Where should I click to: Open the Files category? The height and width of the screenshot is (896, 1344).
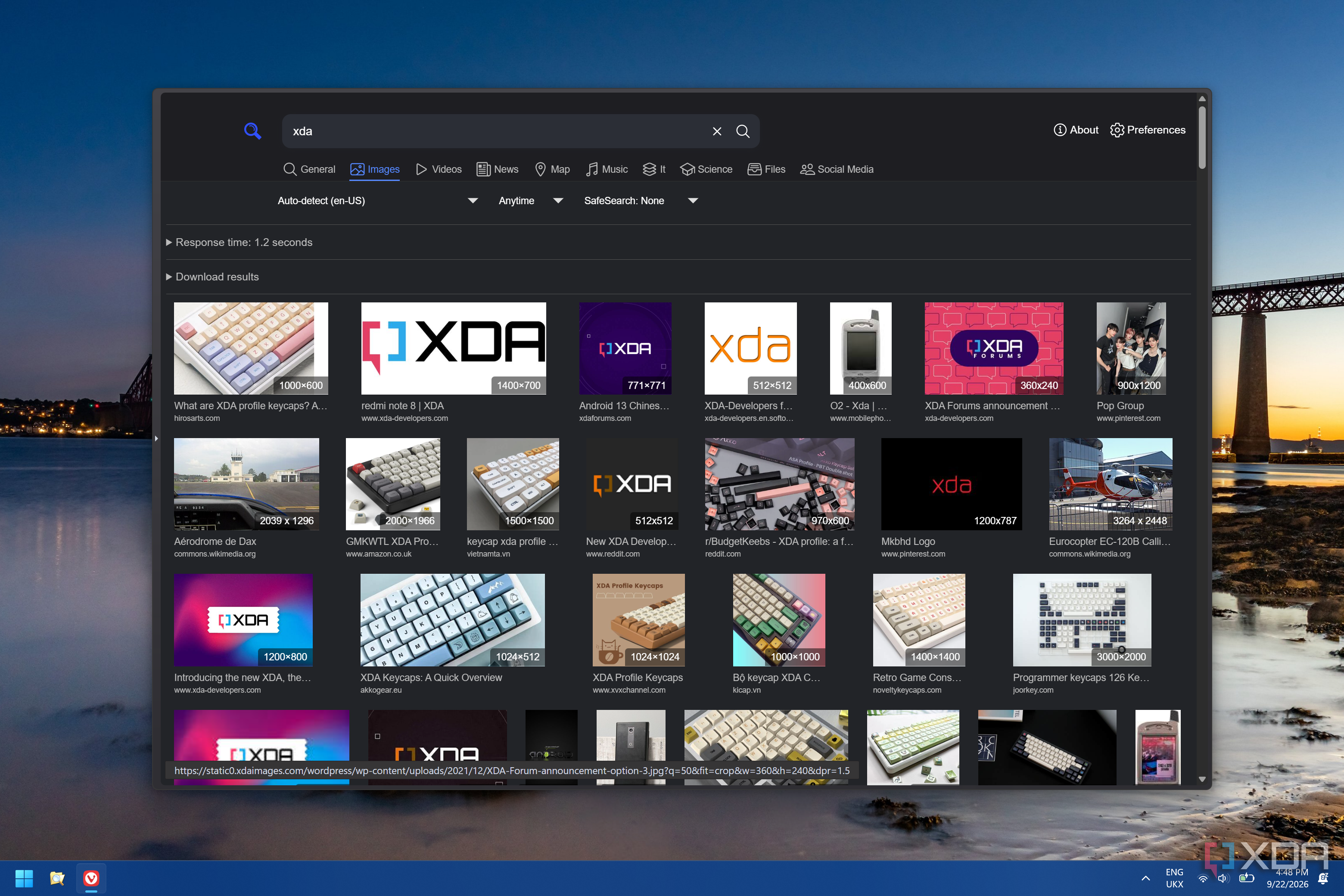click(x=766, y=169)
